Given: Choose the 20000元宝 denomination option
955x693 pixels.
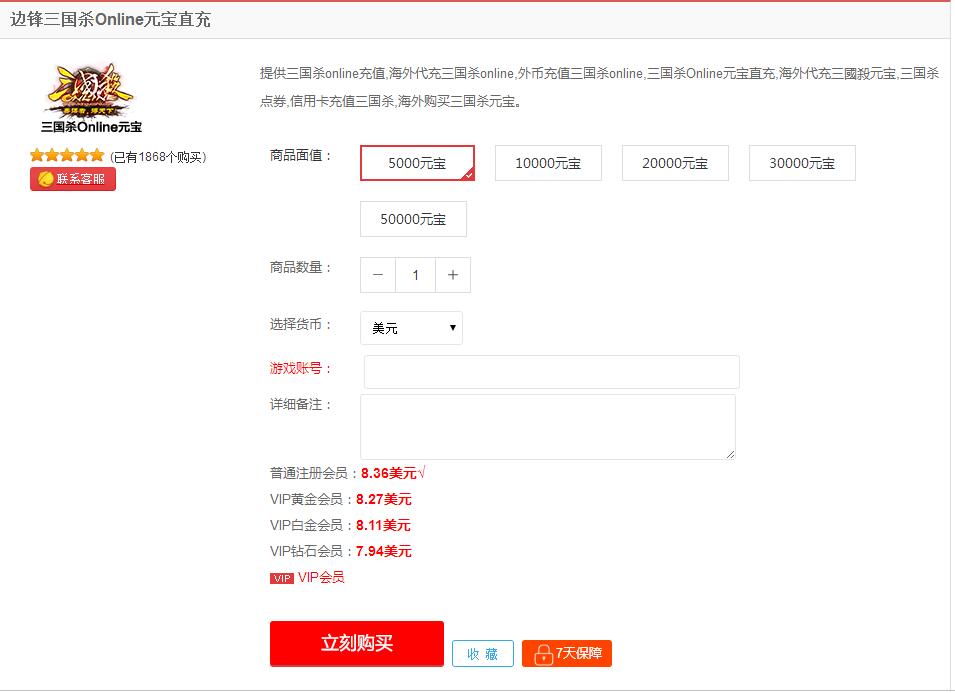Looking at the screenshot, I should tap(675, 163).
